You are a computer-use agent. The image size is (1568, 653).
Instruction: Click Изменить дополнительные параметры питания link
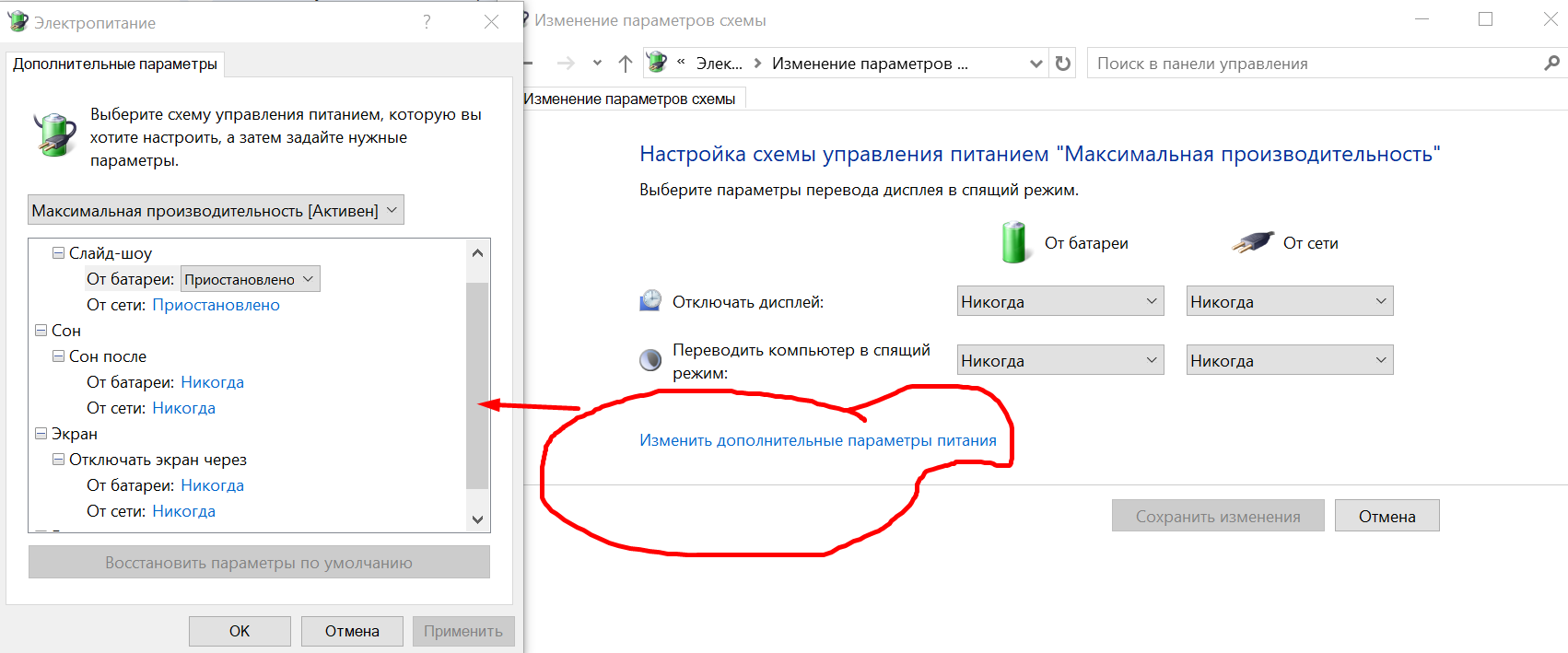tap(818, 440)
